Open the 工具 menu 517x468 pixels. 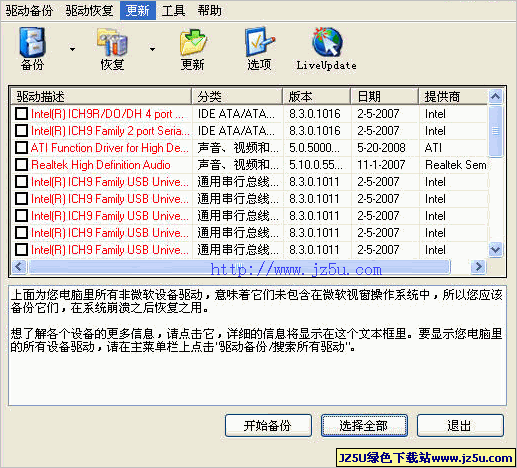173,11
